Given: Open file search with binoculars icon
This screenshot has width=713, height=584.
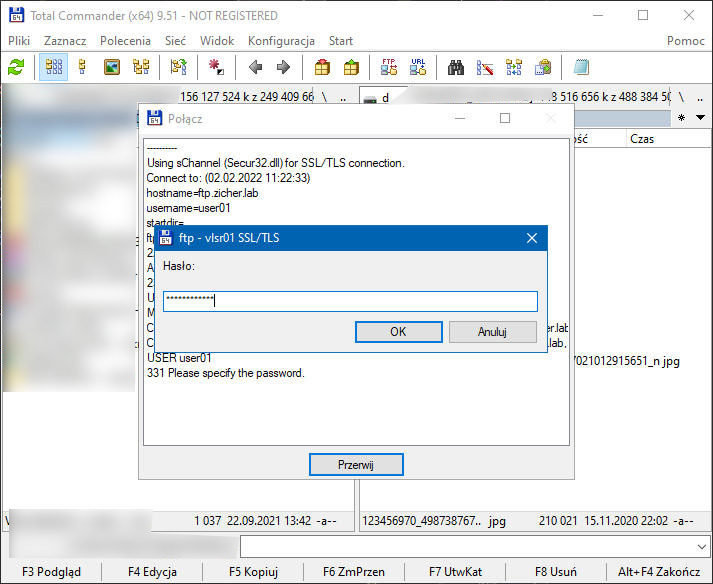Looking at the screenshot, I should tap(456, 67).
